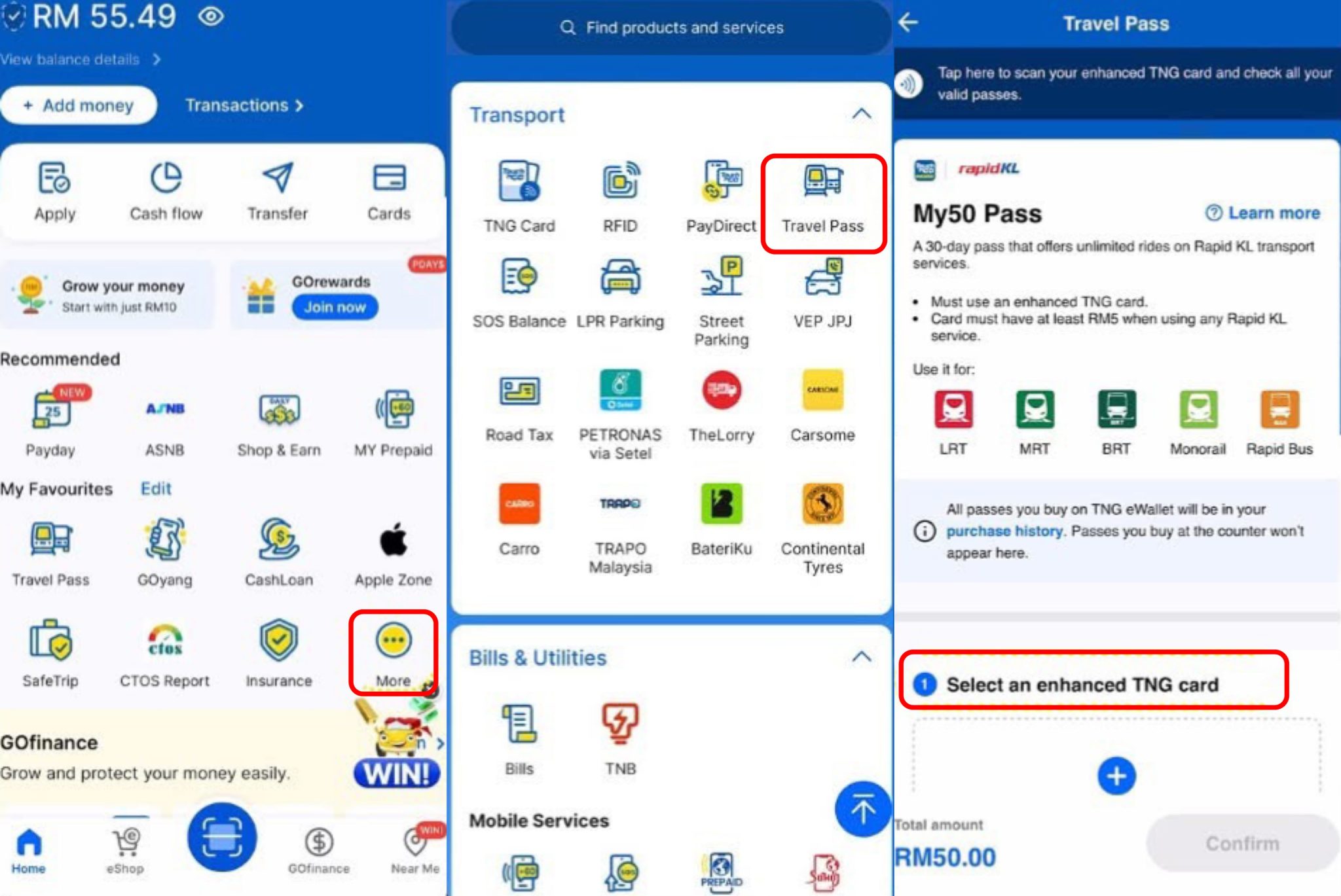This screenshot has height=896, width=1341.
Task: Collapse Bills & Utilities section
Action: click(x=862, y=657)
